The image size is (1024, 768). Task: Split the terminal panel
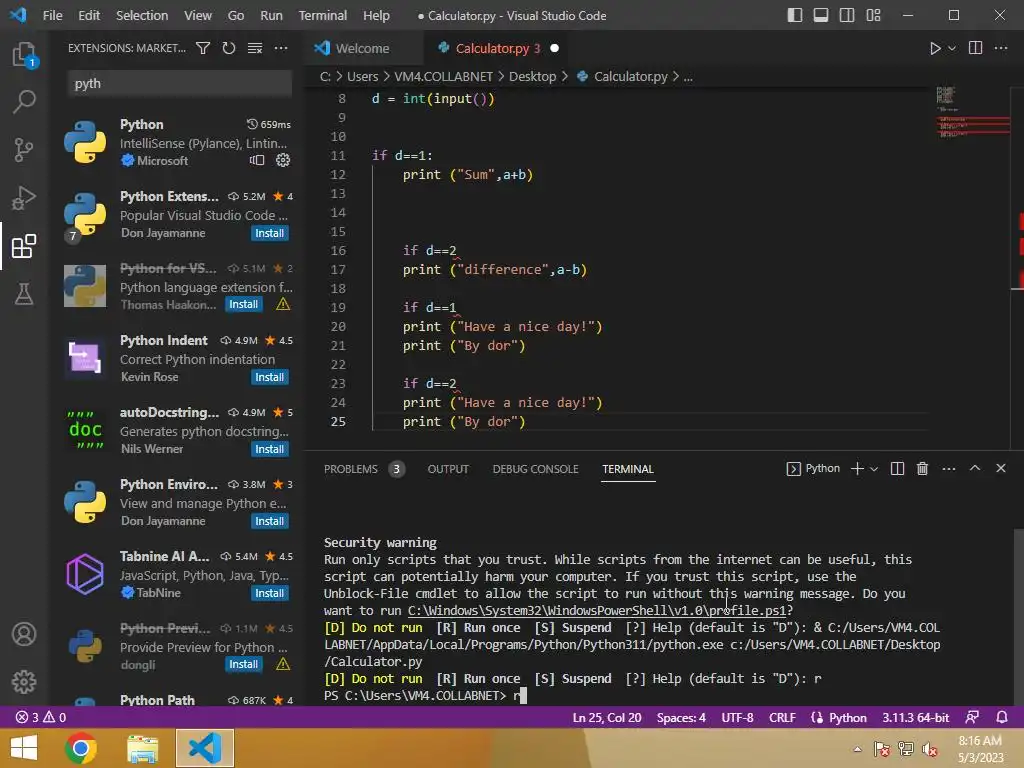pos(897,468)
